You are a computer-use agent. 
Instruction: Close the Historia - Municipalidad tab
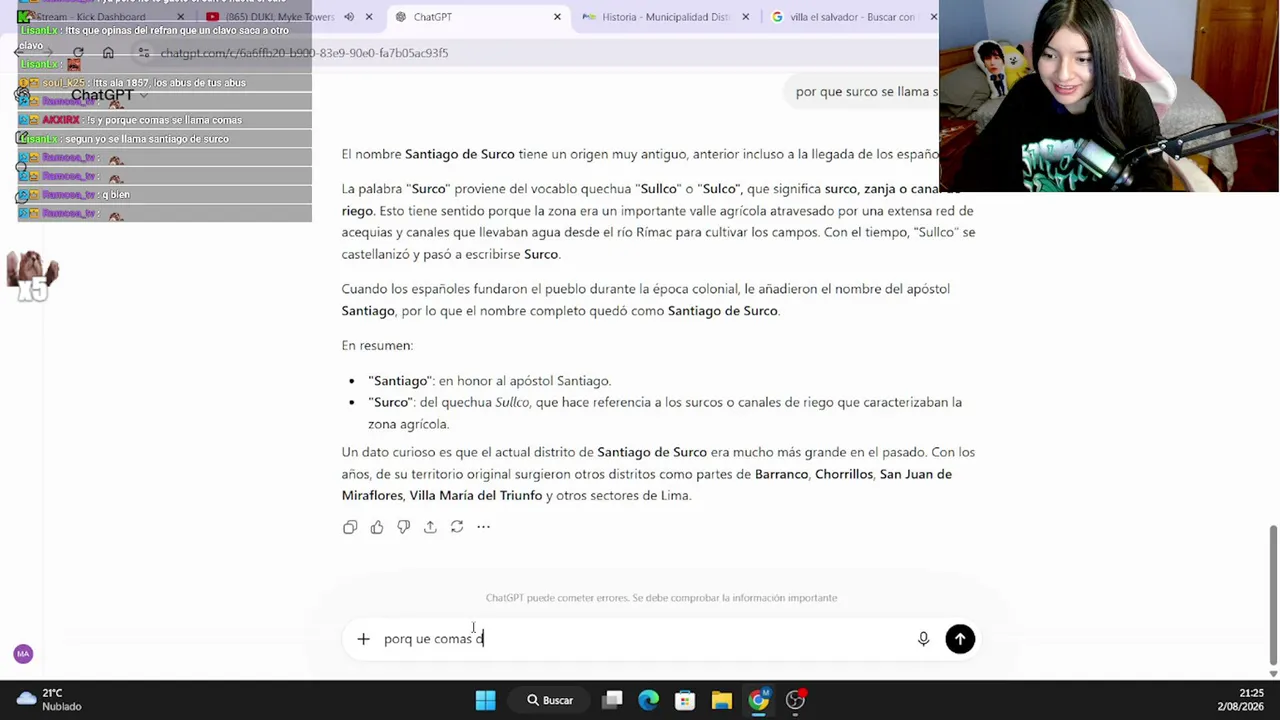pyautogui.click(x=745, y=17)
